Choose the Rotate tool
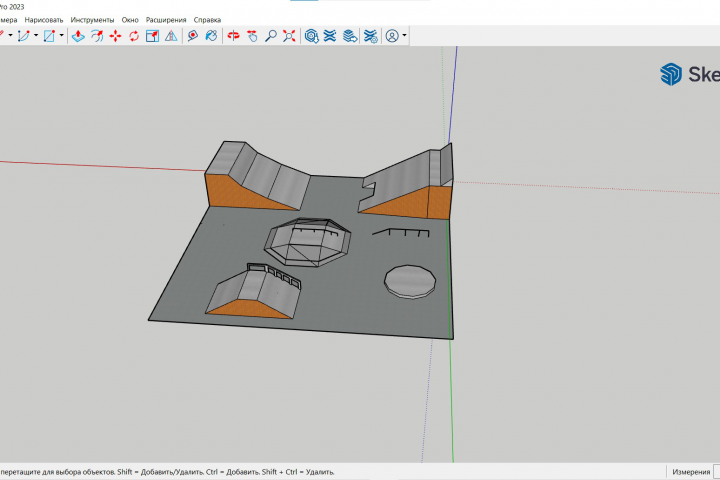The width and height of the screenshot is (720, 480). [x=133, y=36]
